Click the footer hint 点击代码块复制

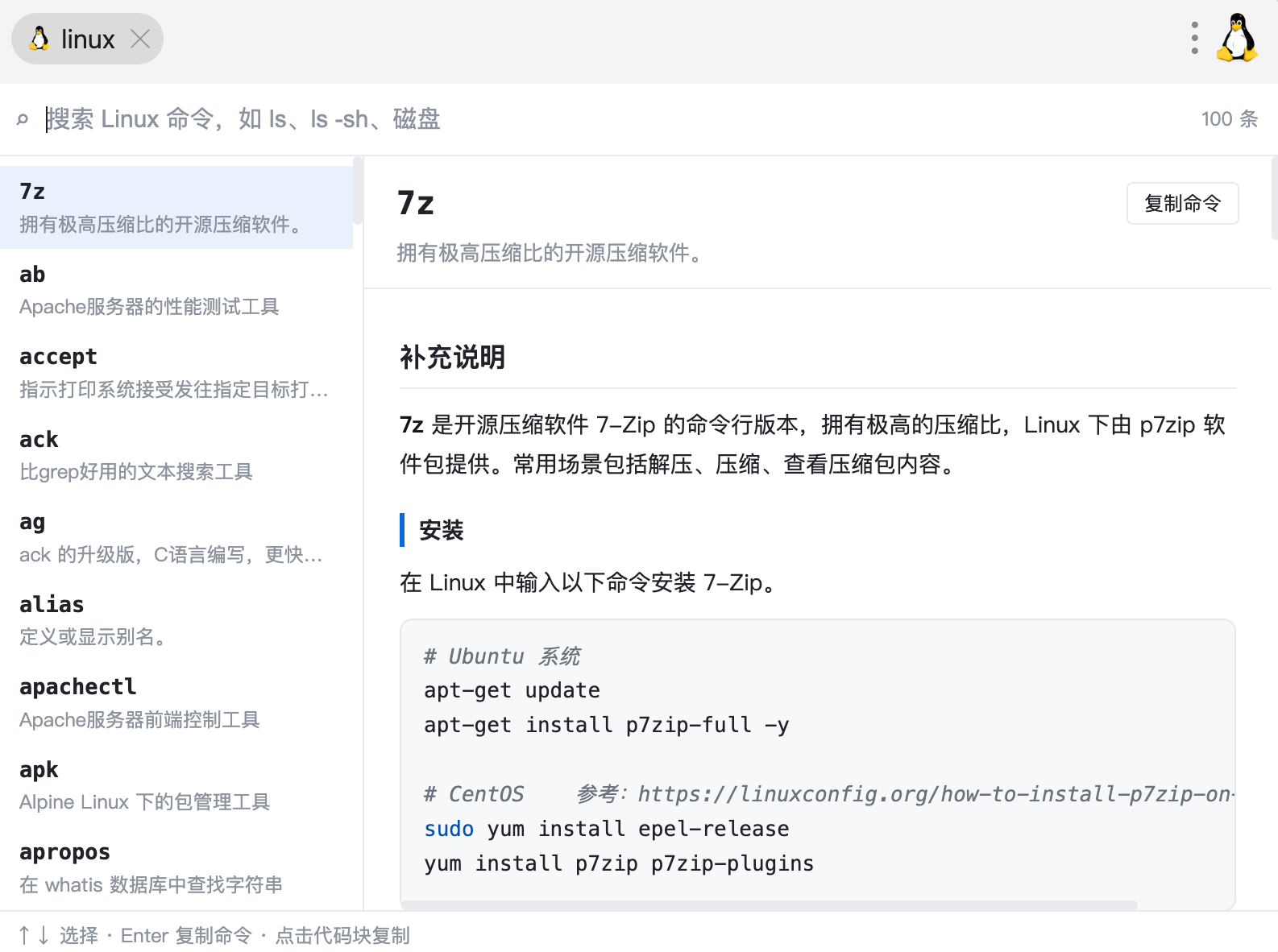(342, 935)
